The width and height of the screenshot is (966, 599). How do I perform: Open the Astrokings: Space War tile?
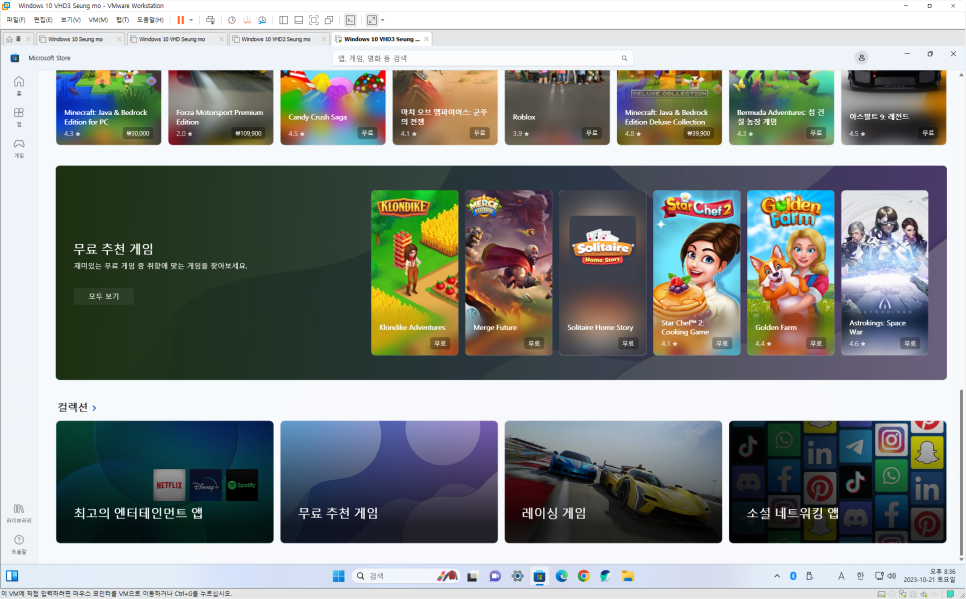point(885,272)
